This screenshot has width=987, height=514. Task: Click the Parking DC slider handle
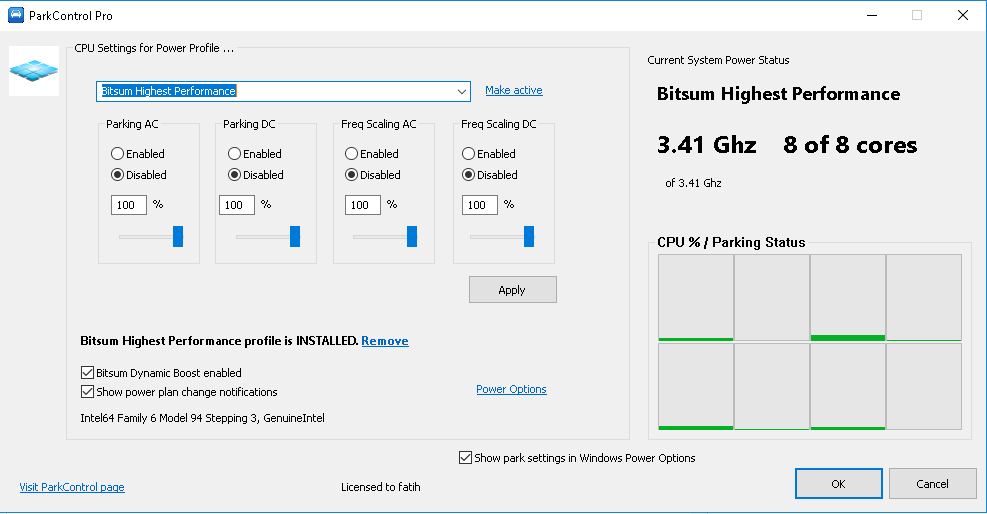click(295, 237)
